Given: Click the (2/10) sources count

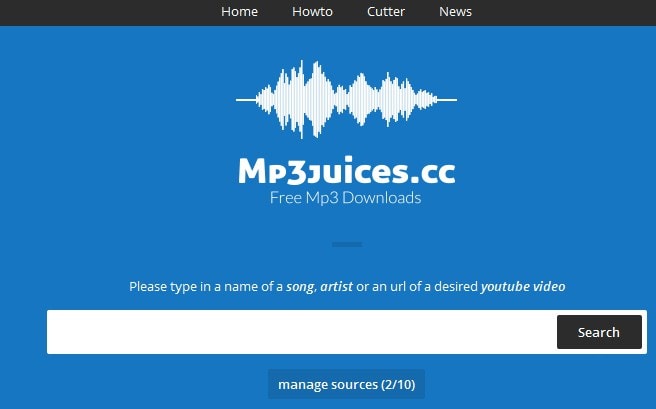Looking at the screenshot, I should click(x=398, y=384).
